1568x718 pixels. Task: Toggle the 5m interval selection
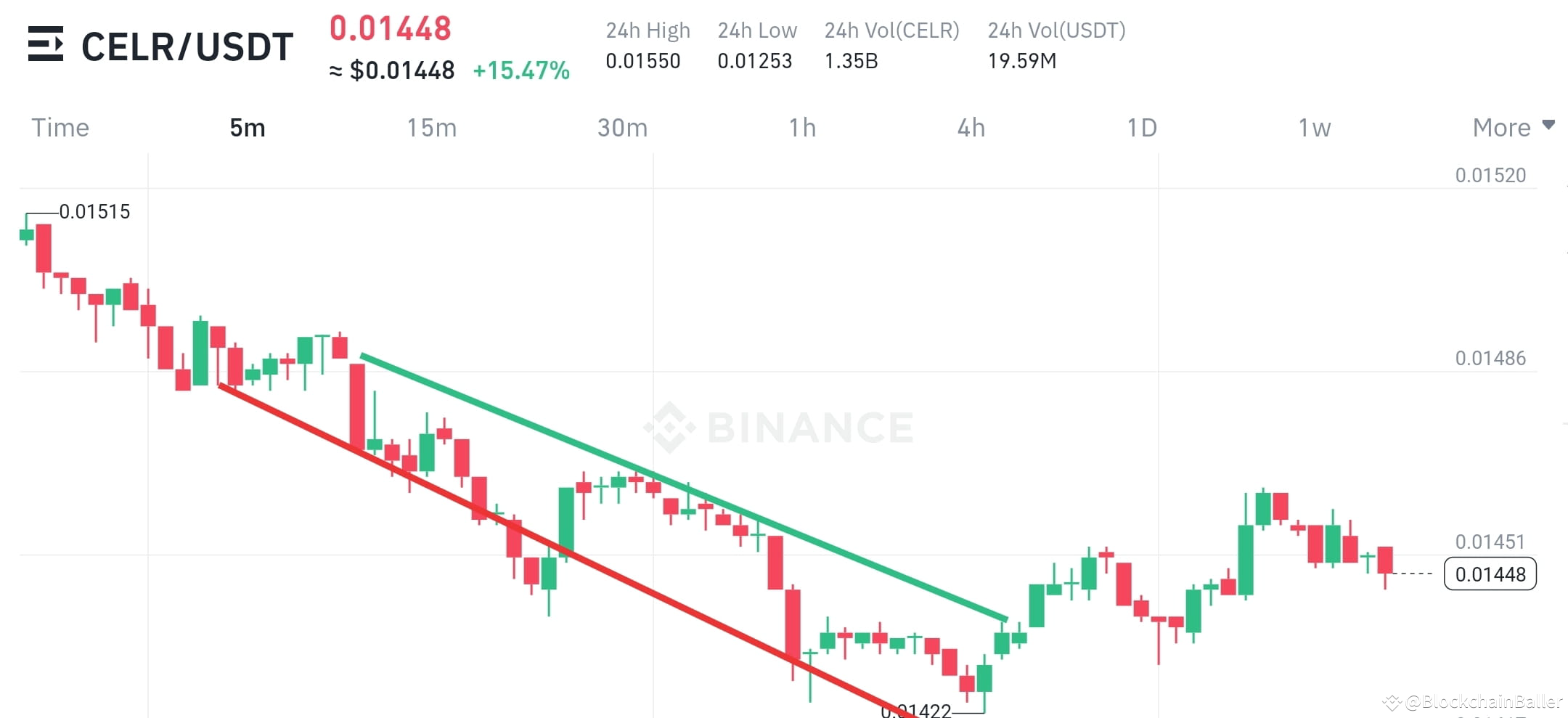(246, 127)
